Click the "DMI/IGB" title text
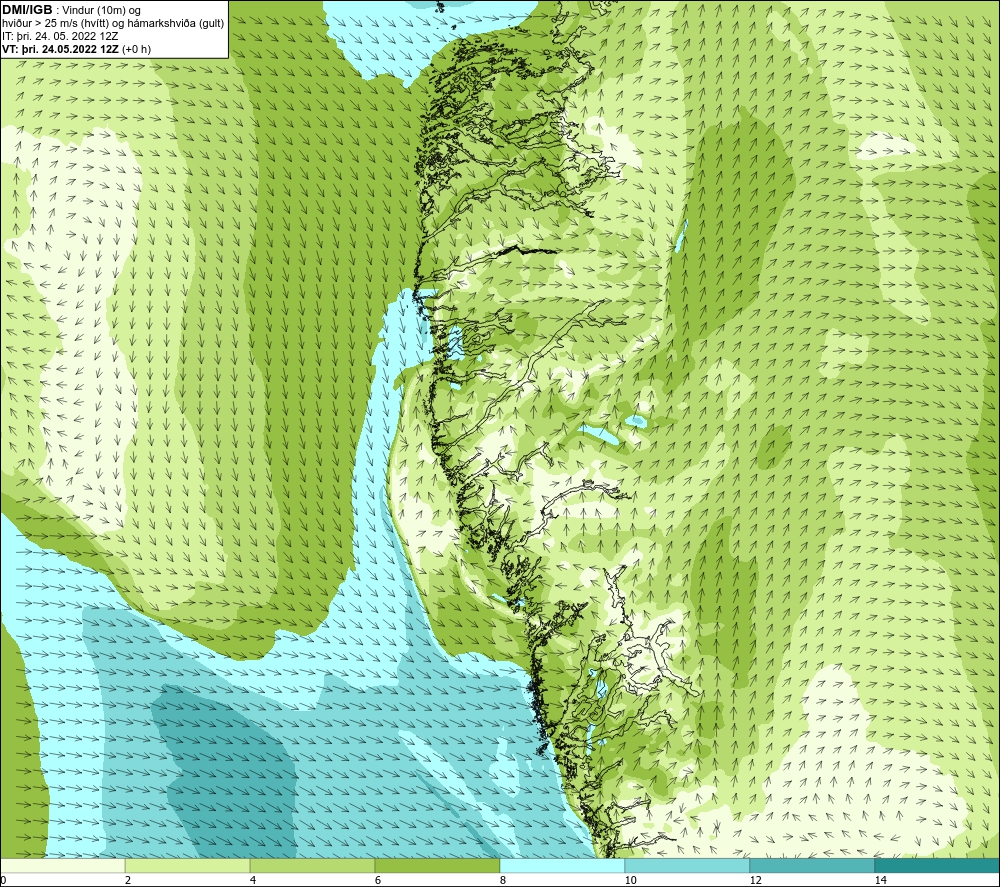1000x887 pixels. click(x=27, y=10)
